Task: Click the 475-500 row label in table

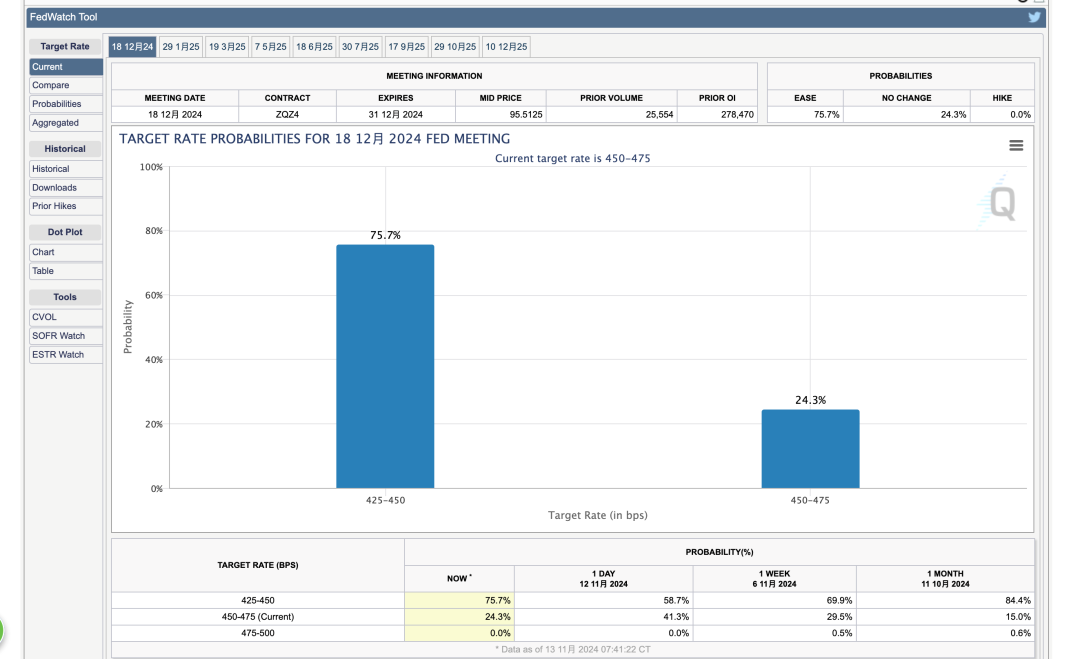Action: click(258, 633)
